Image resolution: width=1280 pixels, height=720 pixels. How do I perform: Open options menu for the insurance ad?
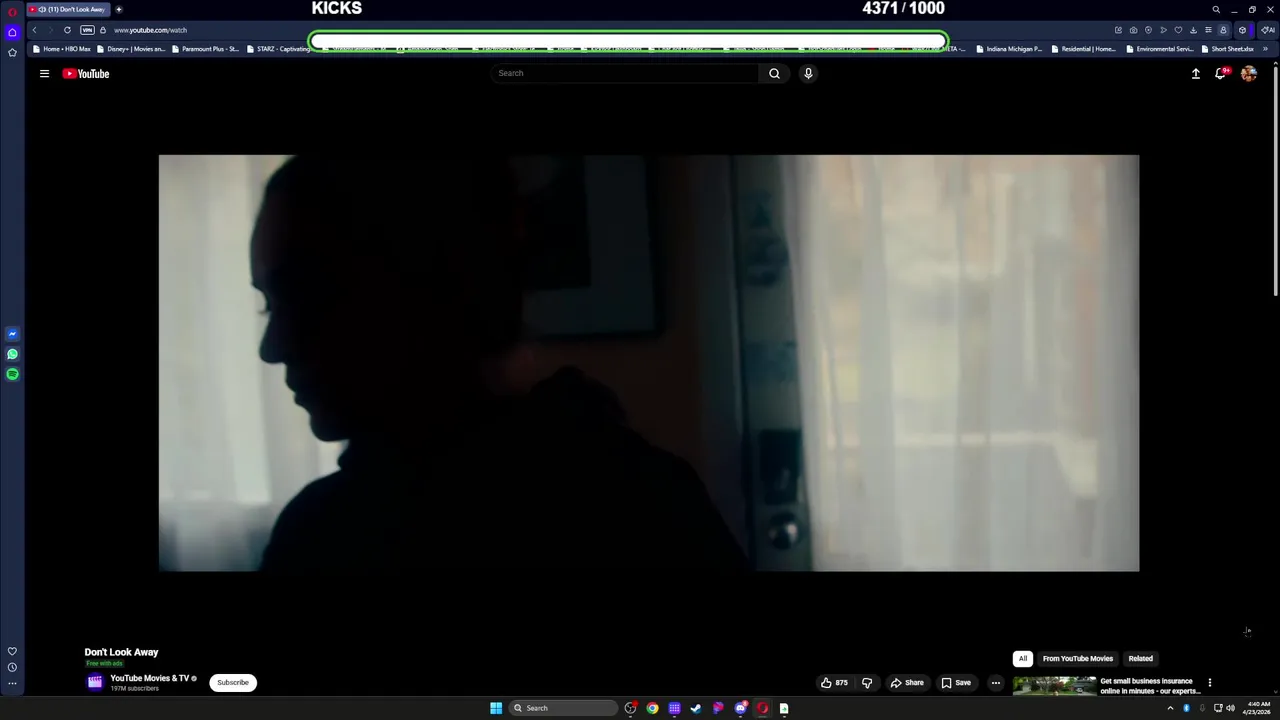(x=1209, y=683)
